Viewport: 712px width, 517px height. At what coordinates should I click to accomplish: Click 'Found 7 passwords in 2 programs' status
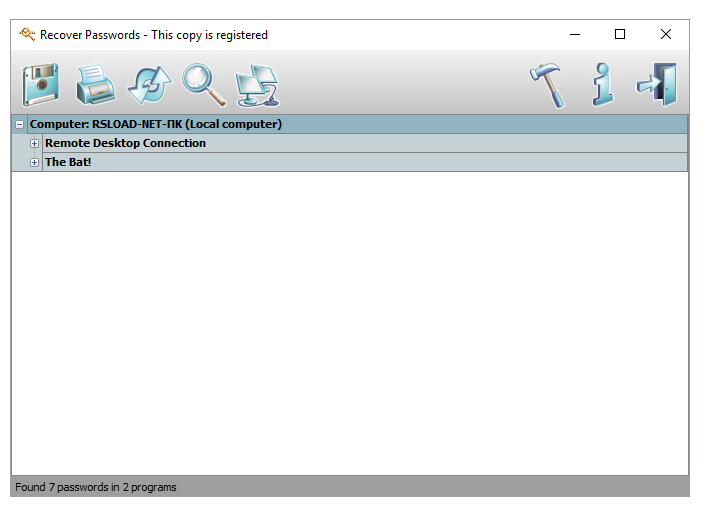[x=96, y=487]
